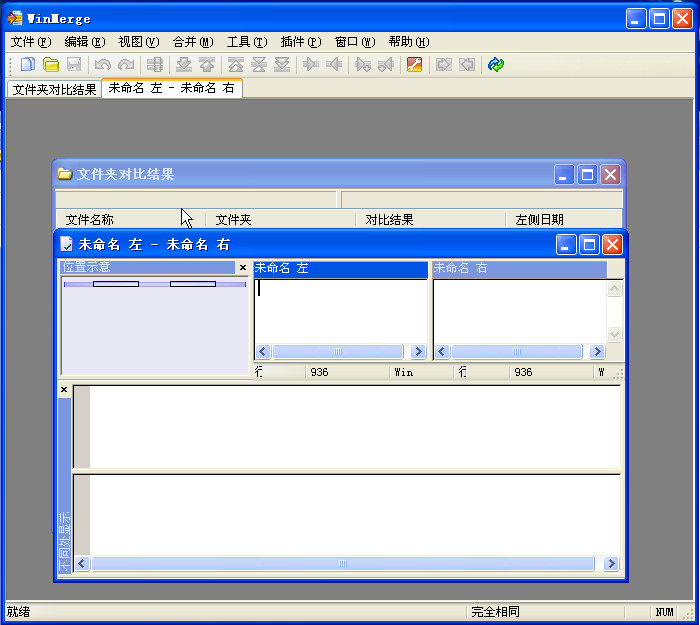Create a new blank document from the toolbar

(x=28, y=65)
